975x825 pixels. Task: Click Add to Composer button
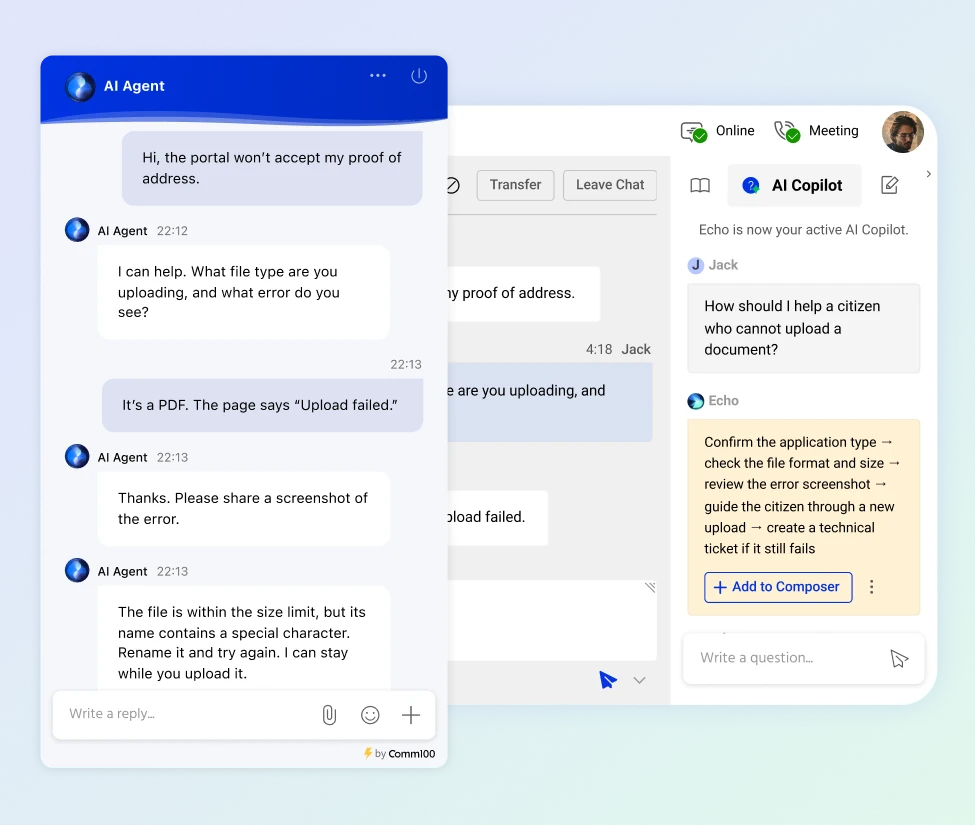tap(778, 587)
